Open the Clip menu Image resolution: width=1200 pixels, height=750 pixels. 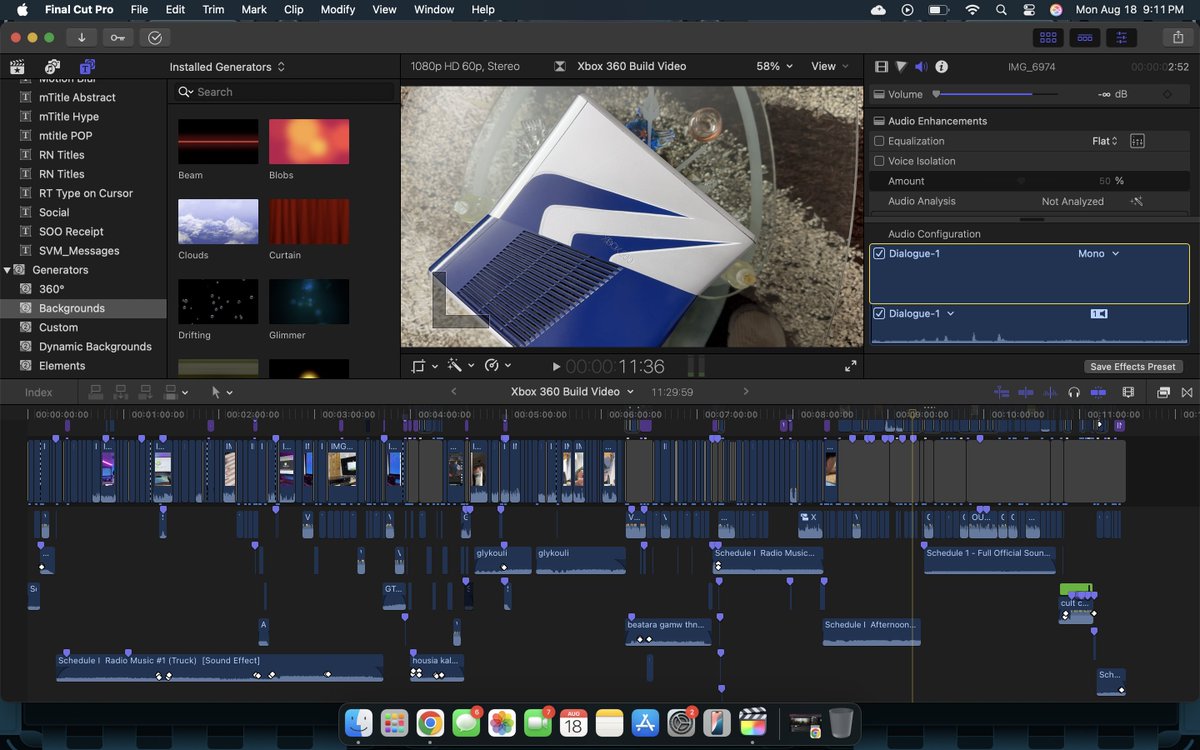point(293,9)
